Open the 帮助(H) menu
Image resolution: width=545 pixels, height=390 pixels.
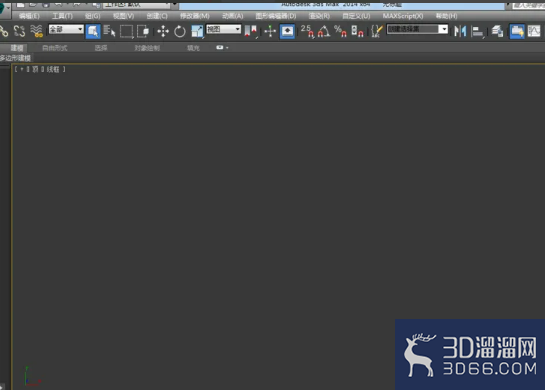point(446,16)
